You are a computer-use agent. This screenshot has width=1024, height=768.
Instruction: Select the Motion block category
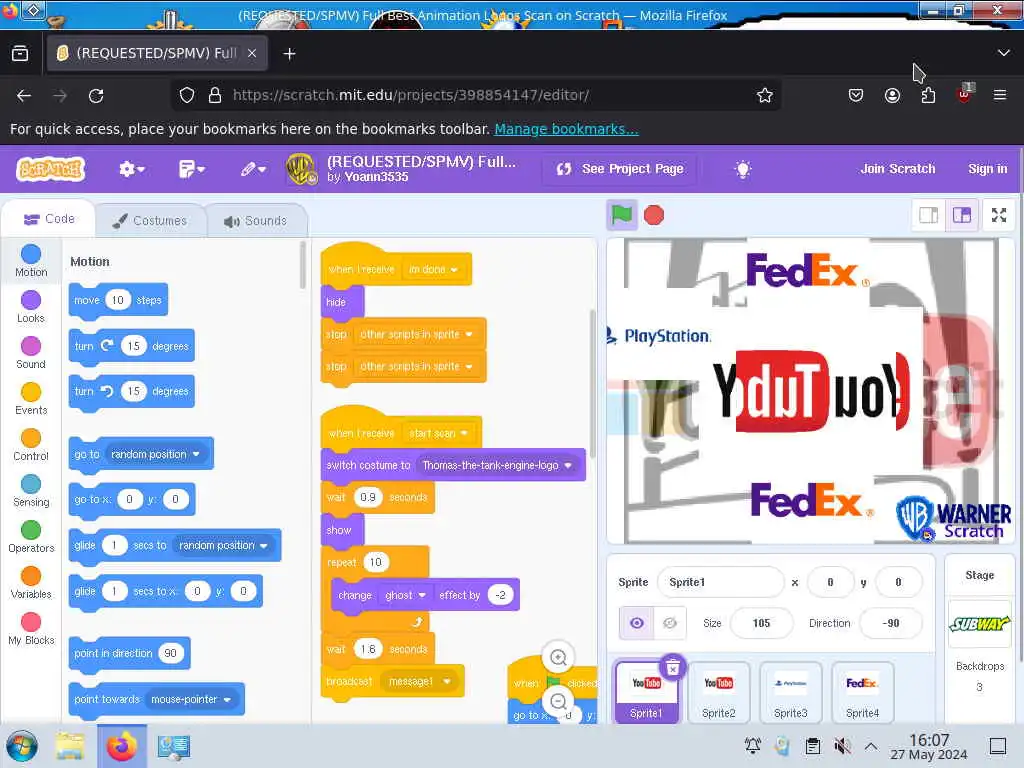(x=31, y=261)
